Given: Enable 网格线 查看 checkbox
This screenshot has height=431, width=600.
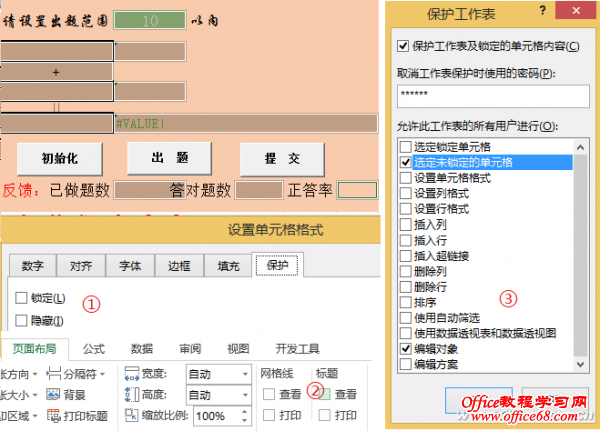Looking at the screenshot, I should [x=269, y=394].
